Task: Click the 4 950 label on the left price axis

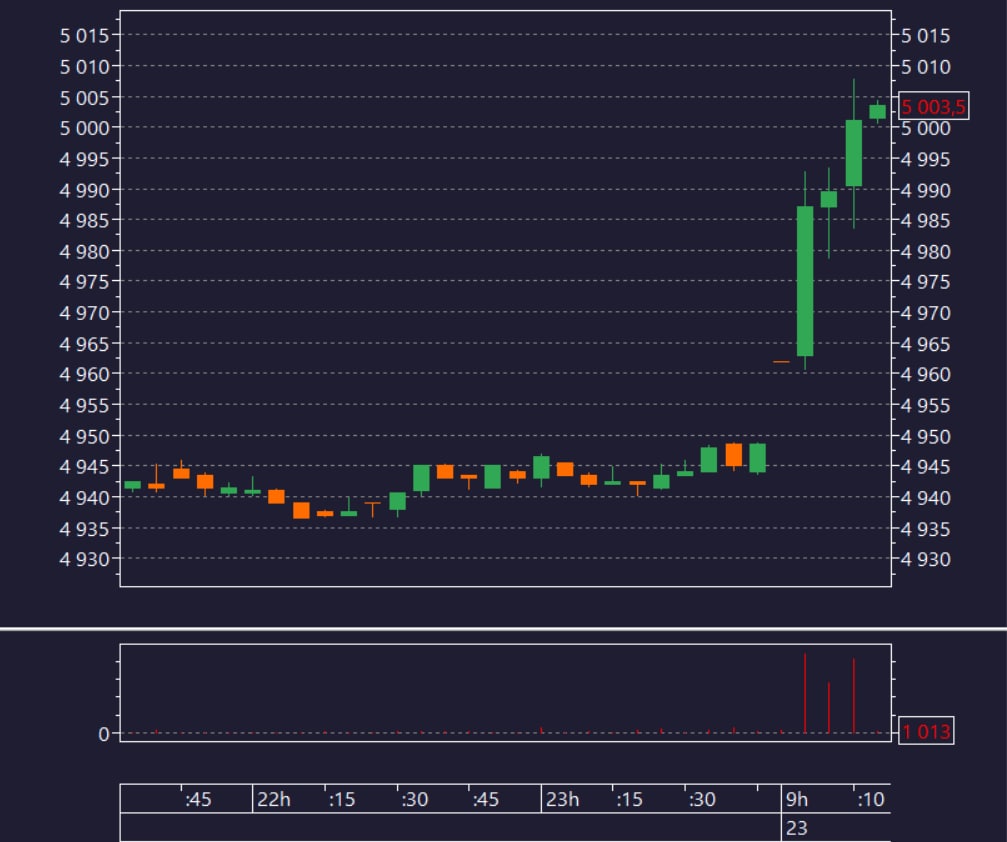Action: coord(84,437)
